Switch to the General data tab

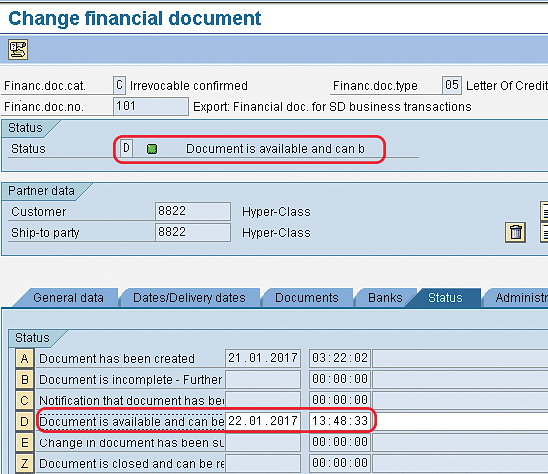click(x=68, y=298)
